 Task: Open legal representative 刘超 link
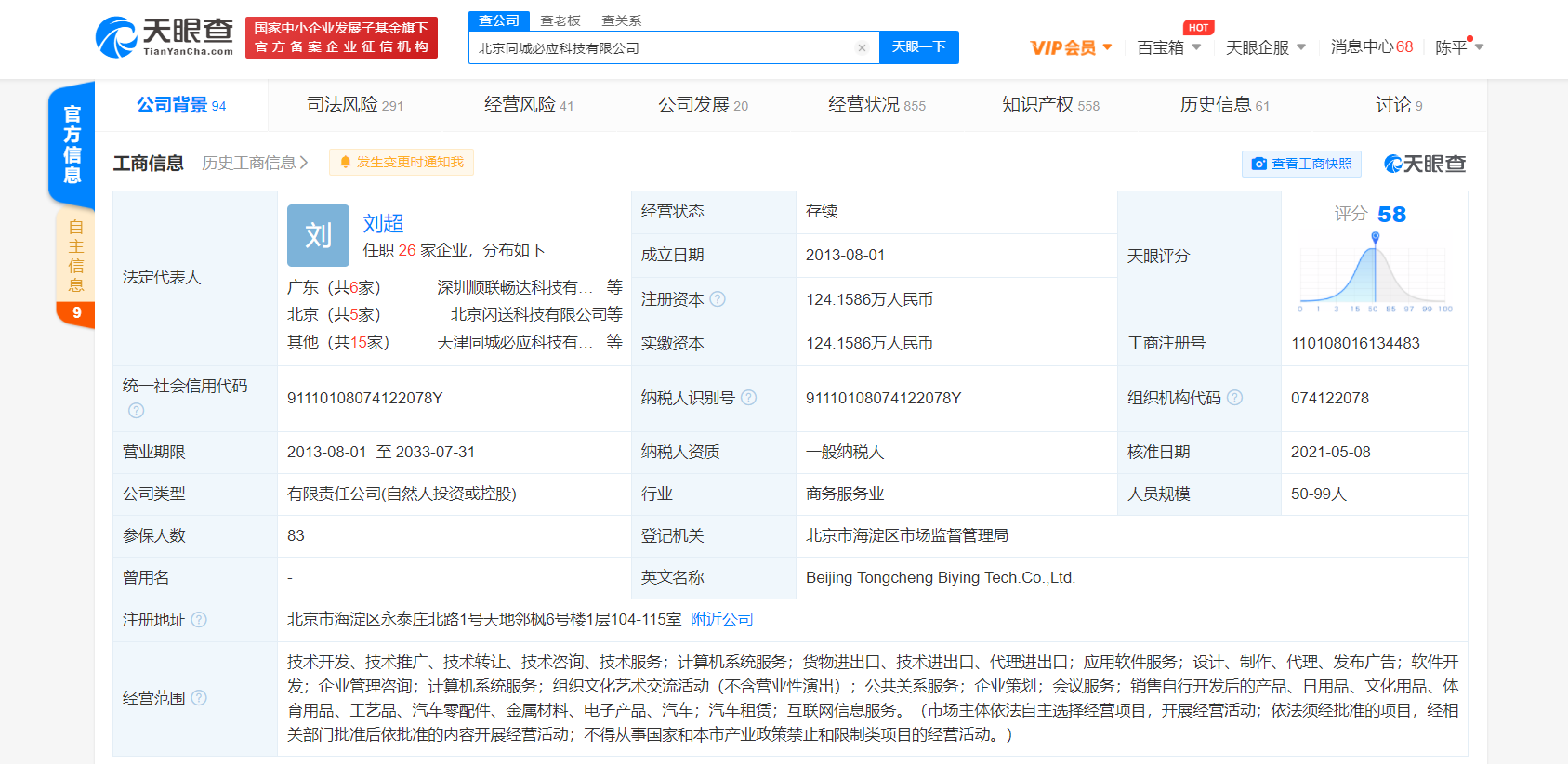tap(383, 223)
